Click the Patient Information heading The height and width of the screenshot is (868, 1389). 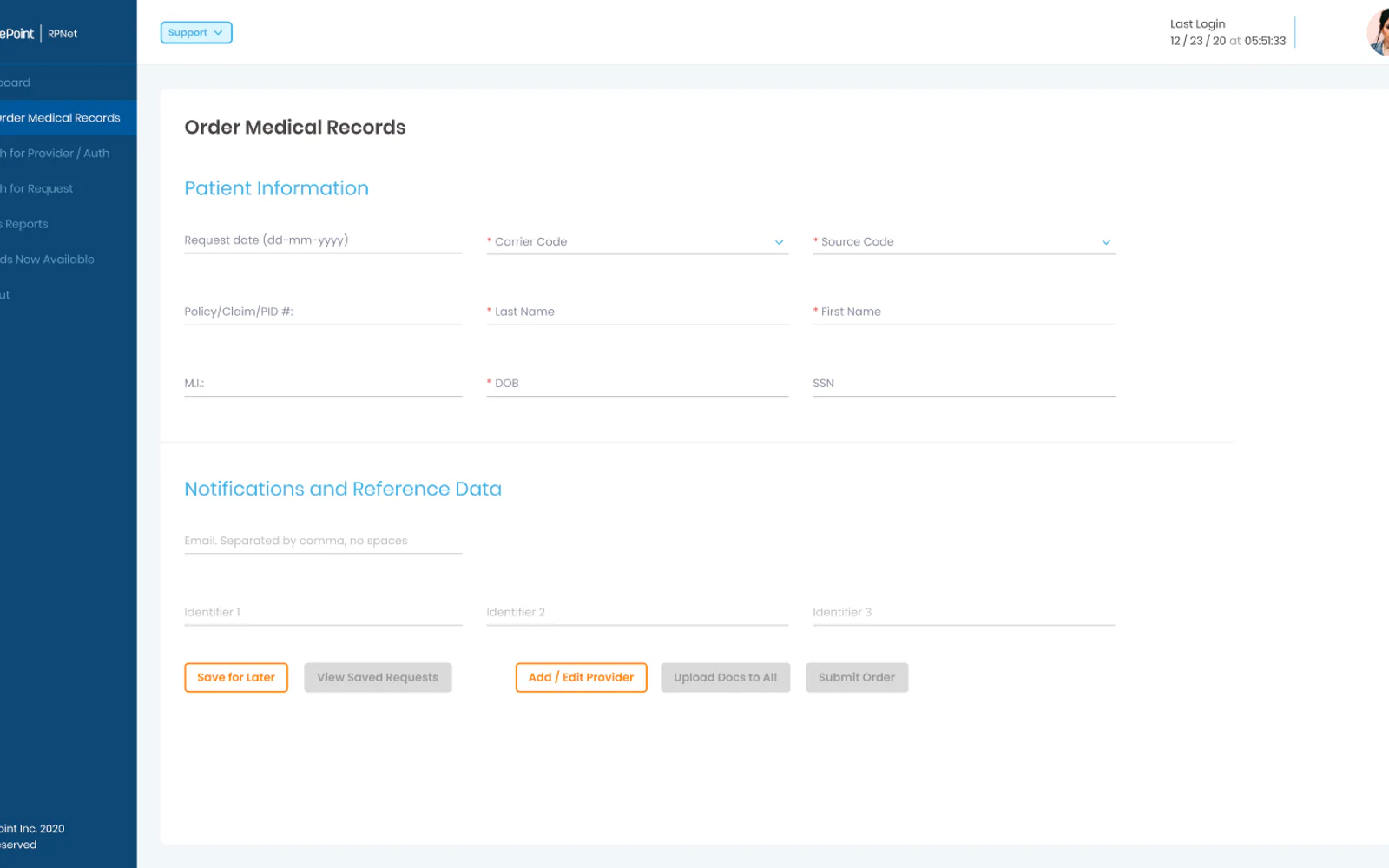[276, 188]
